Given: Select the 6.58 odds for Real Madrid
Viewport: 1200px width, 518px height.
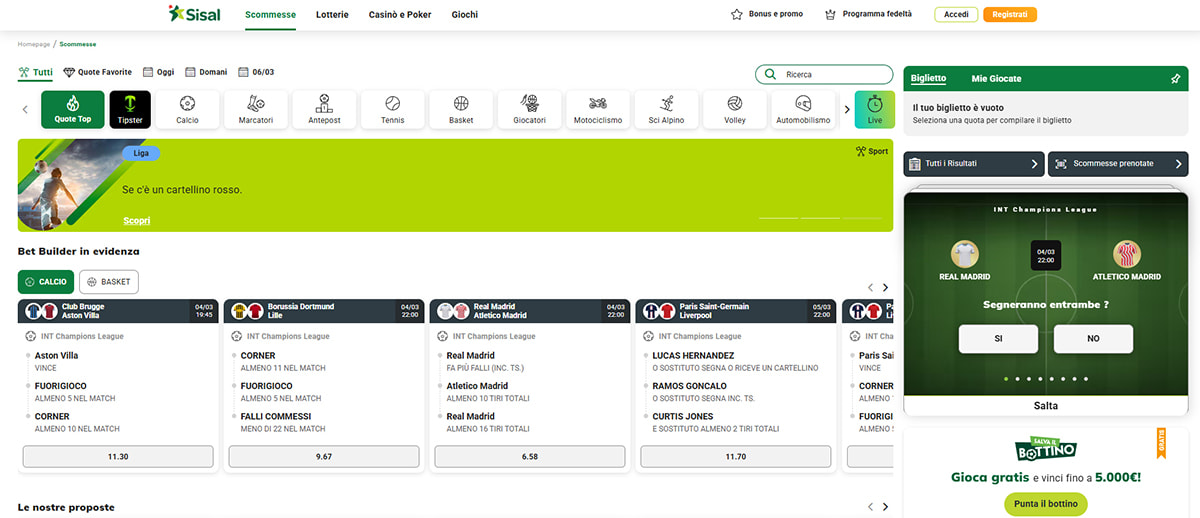Looking at the screenshot, I should (530, 456).
